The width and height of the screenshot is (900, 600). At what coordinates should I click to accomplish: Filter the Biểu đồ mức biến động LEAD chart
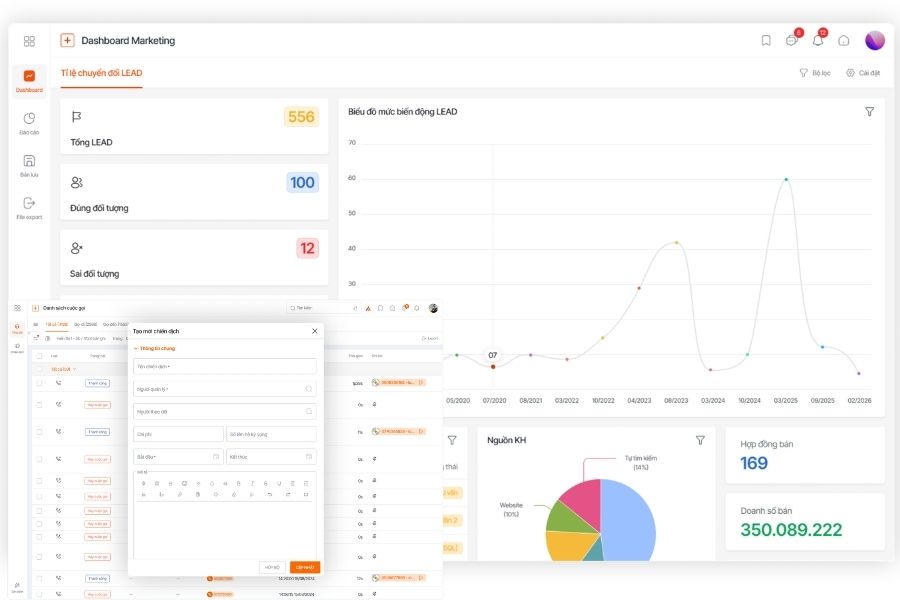click(870, 112)
